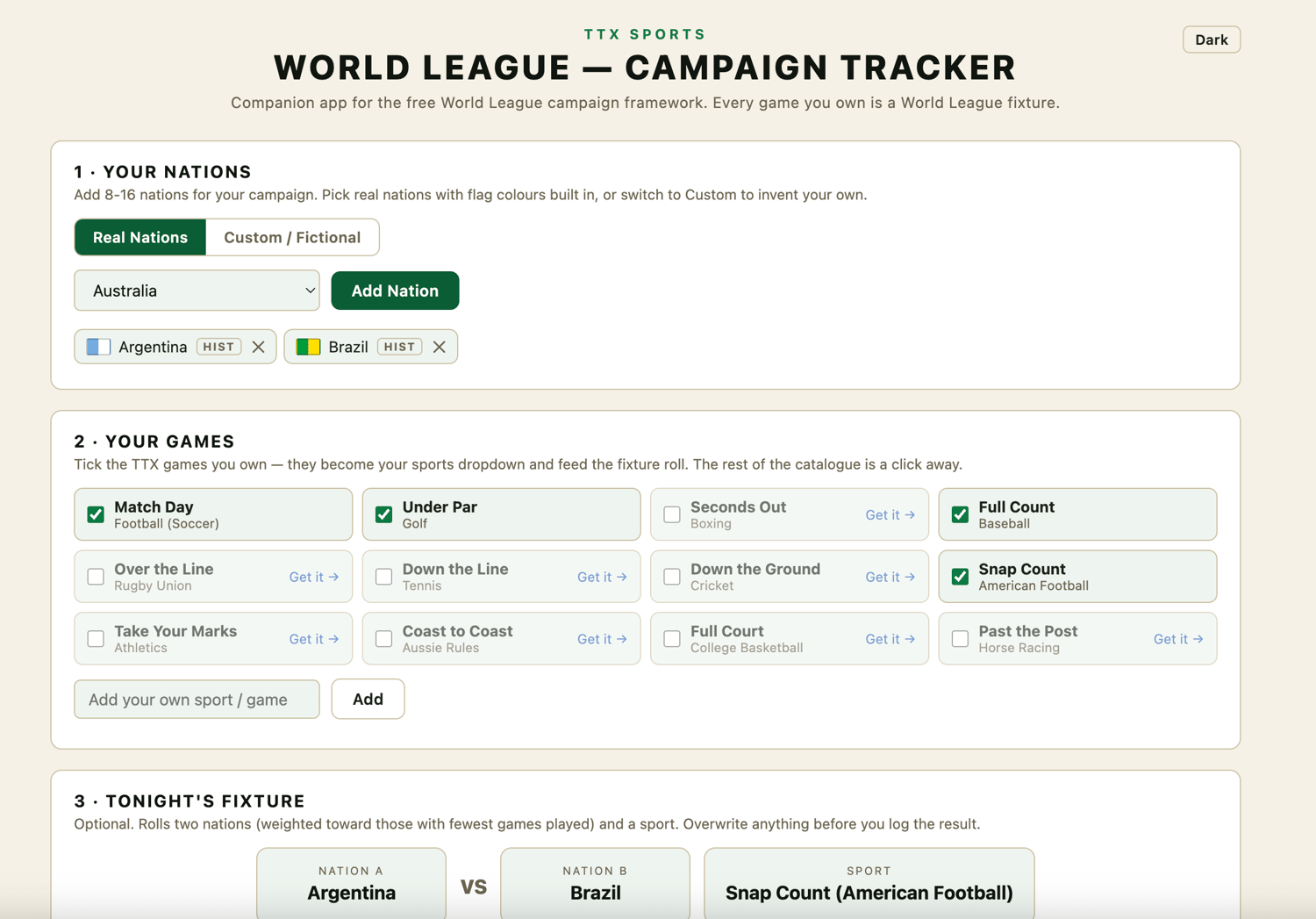1316x919 pixels.
Task: Click the TTX SPORTS header text
Action: (645, 34)
